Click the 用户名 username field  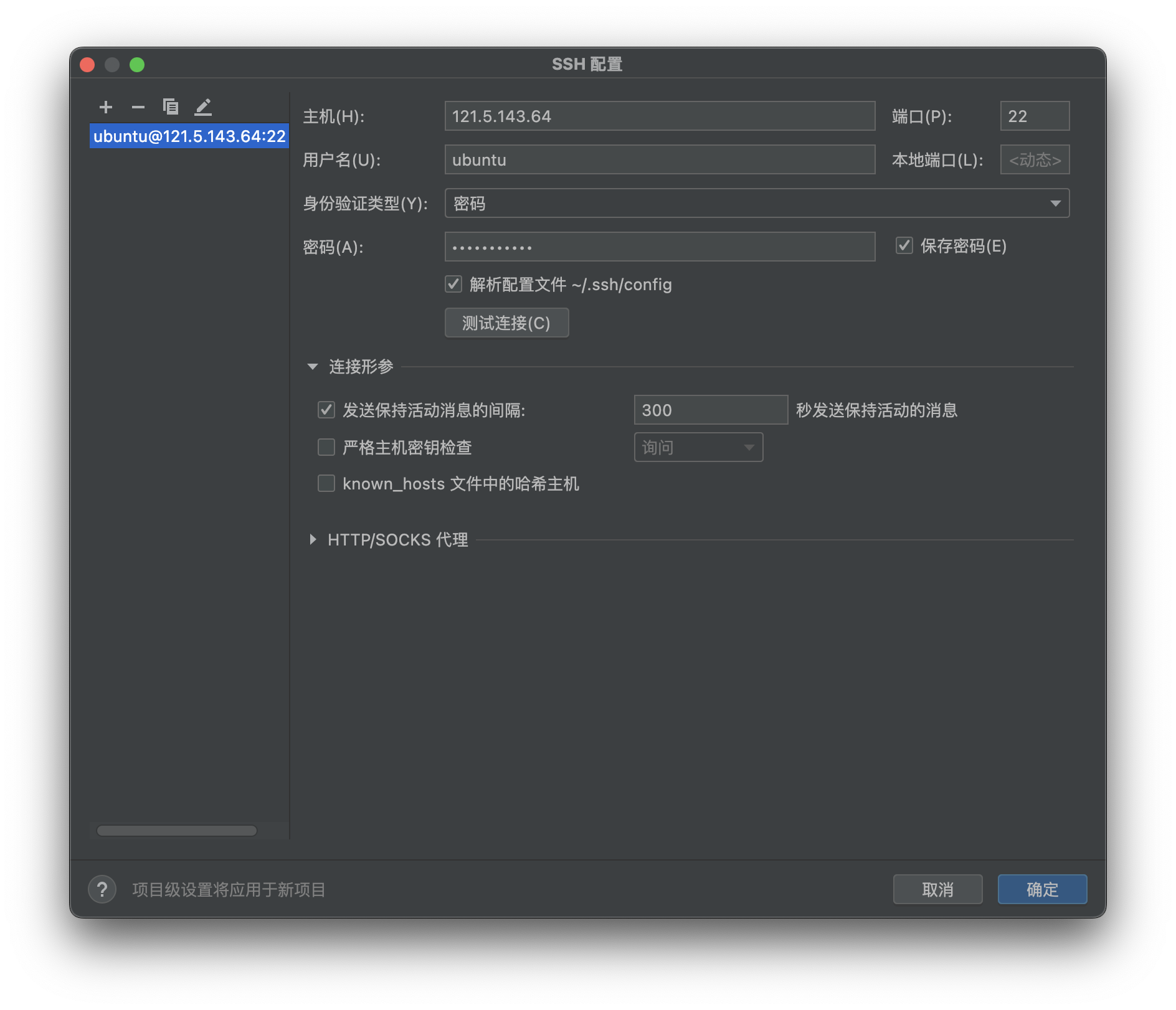coord(660,159)
